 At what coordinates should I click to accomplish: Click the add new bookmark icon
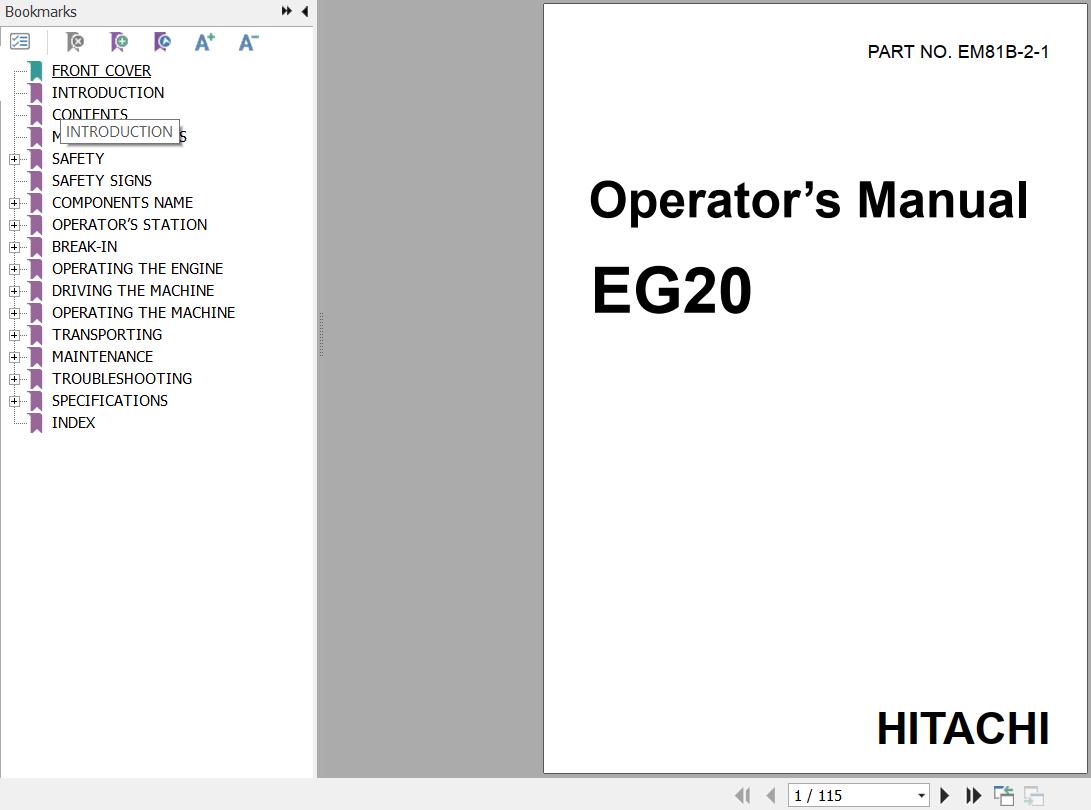coord(119,42)
